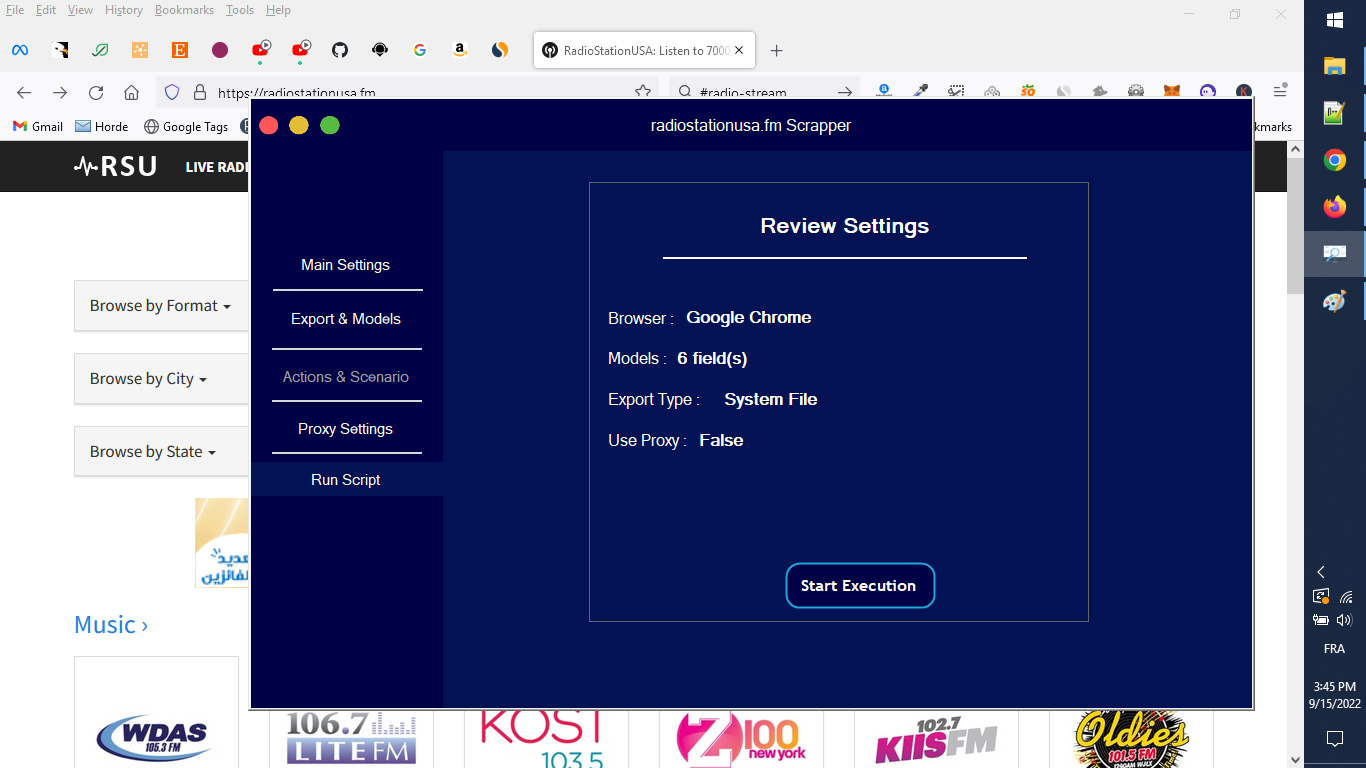The height and width of the screenshot is (768, 1366).
Task: Expand the Browse by Format dropdown
Action: [161, 306]
